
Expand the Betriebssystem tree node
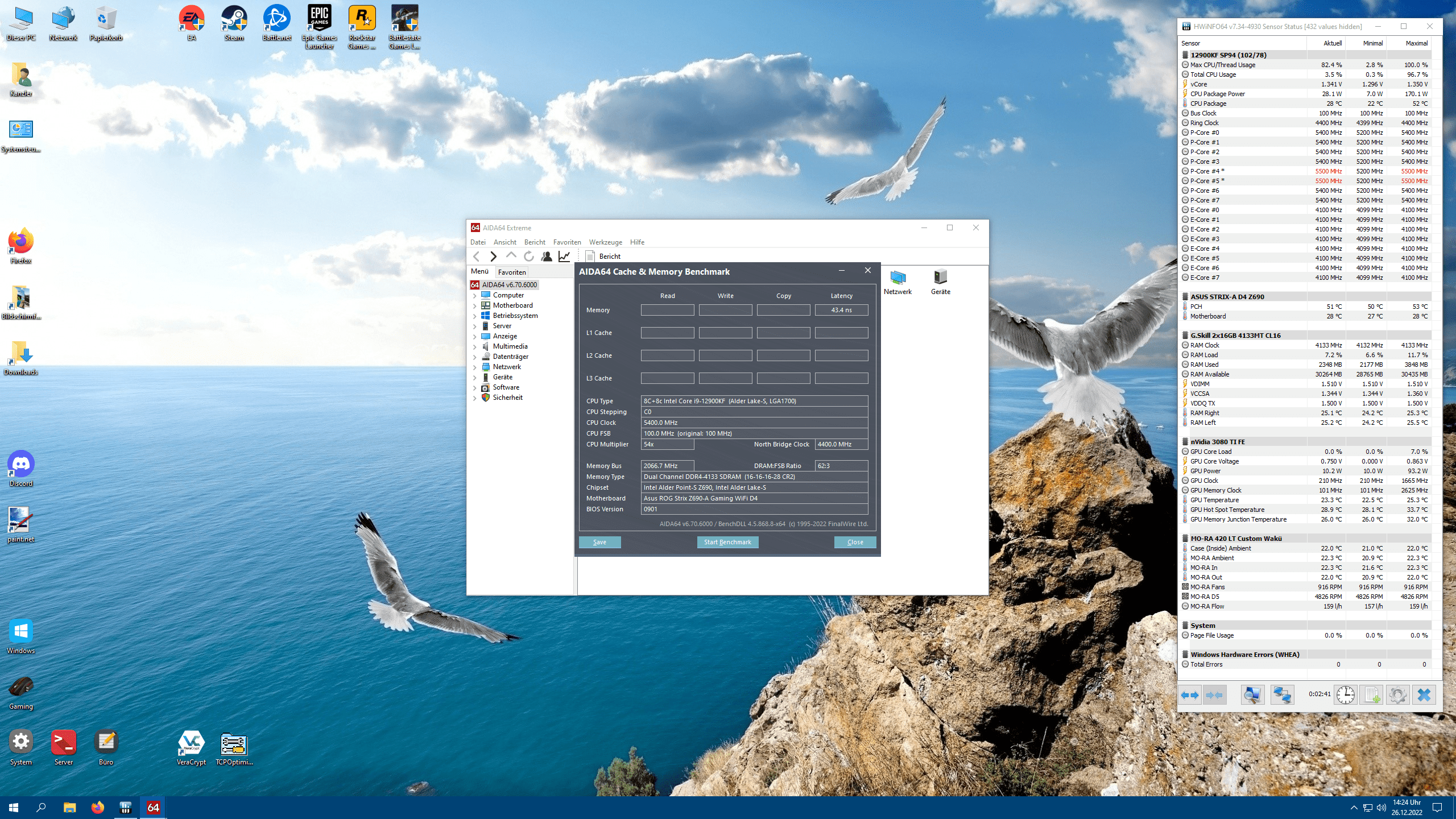pyautogui.click(x=474, y=316)
